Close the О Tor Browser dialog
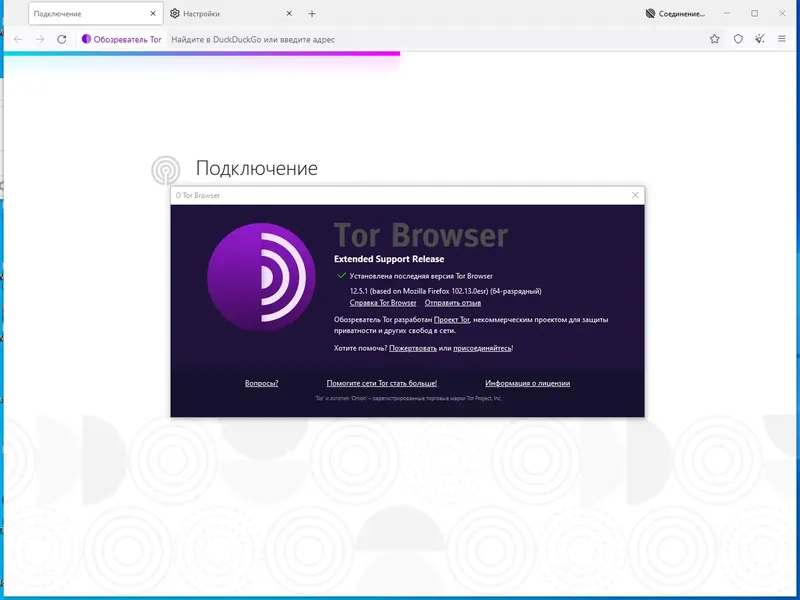This screenshot has width=800, height=600. [635, 195]
